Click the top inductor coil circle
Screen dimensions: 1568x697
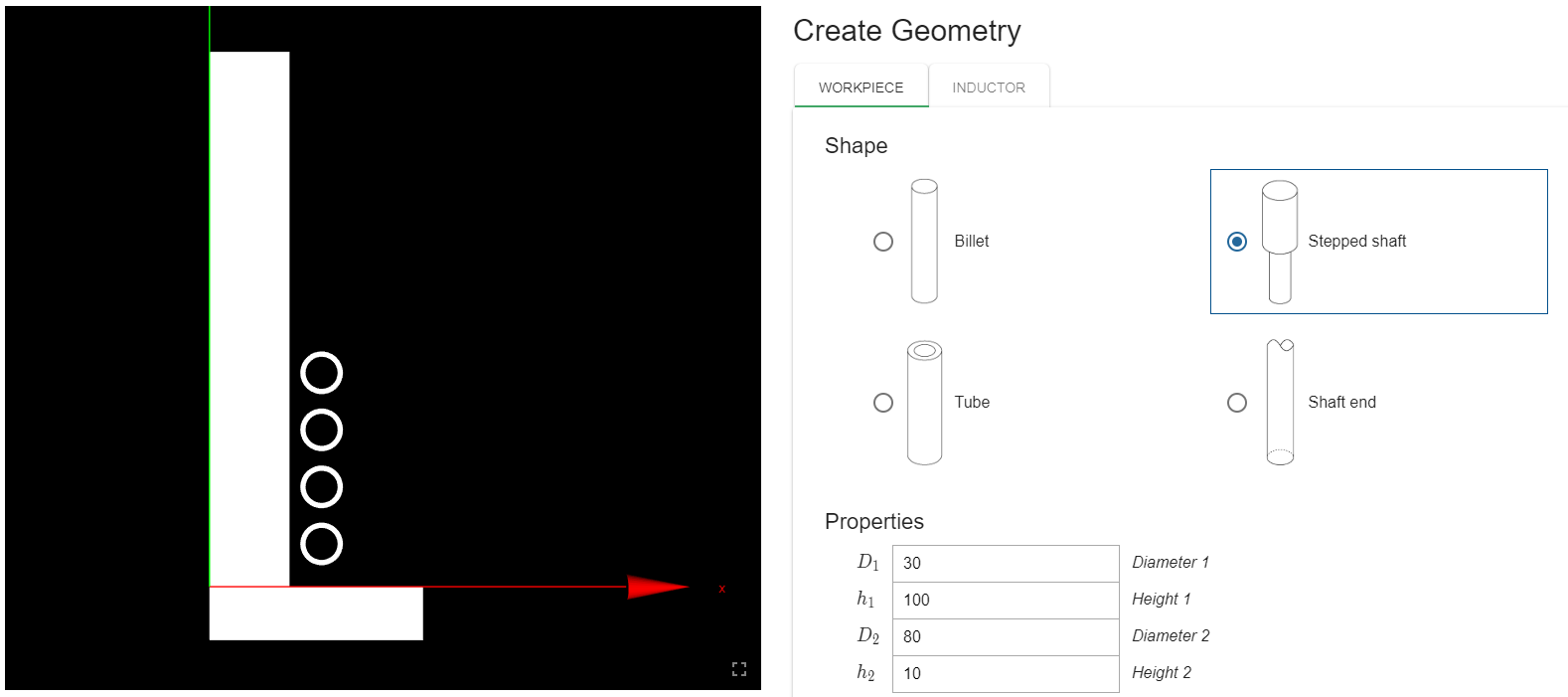[x=321, y=373]
